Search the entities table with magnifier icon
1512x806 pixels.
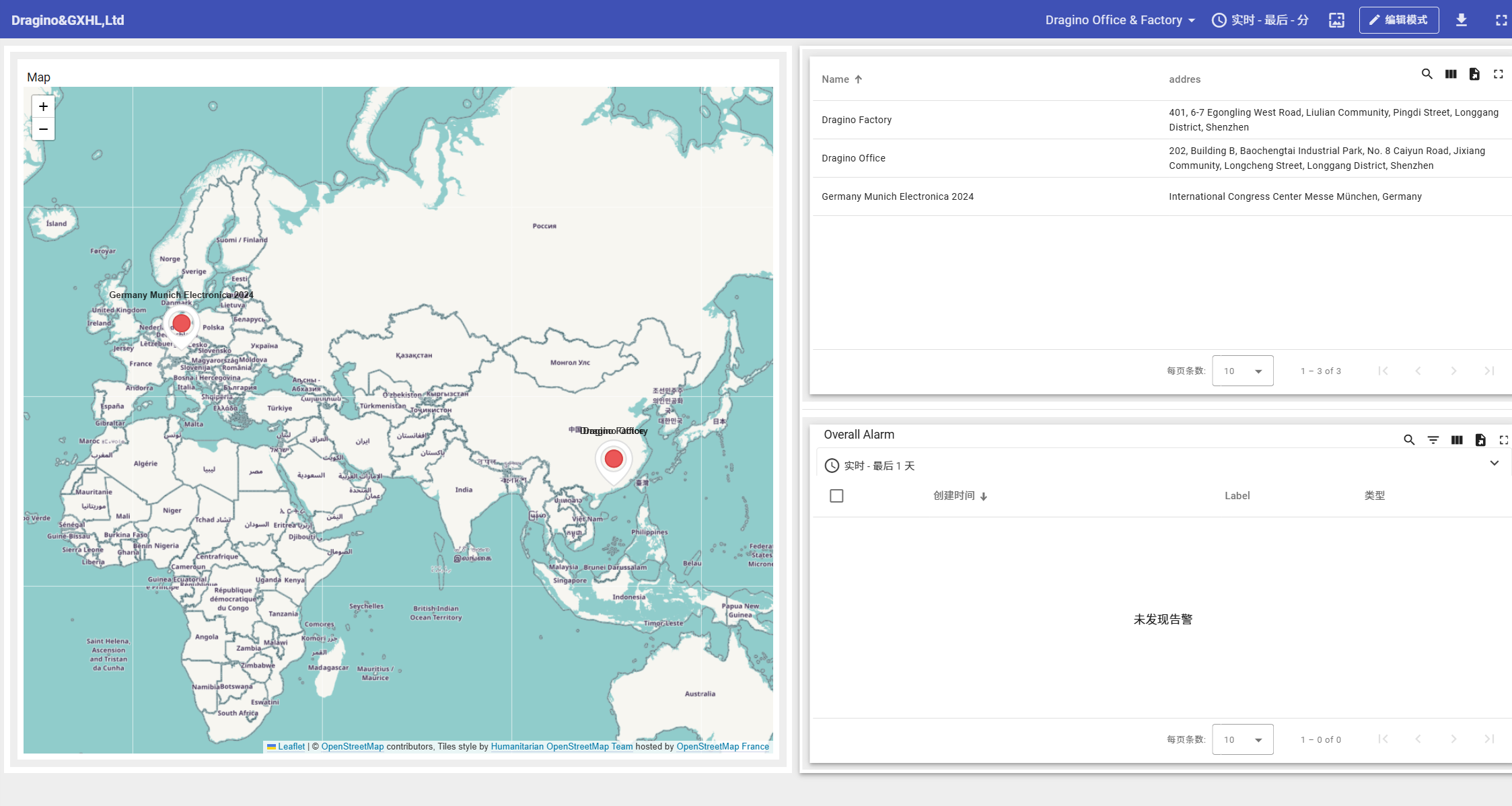click(x=1427, y=74)
